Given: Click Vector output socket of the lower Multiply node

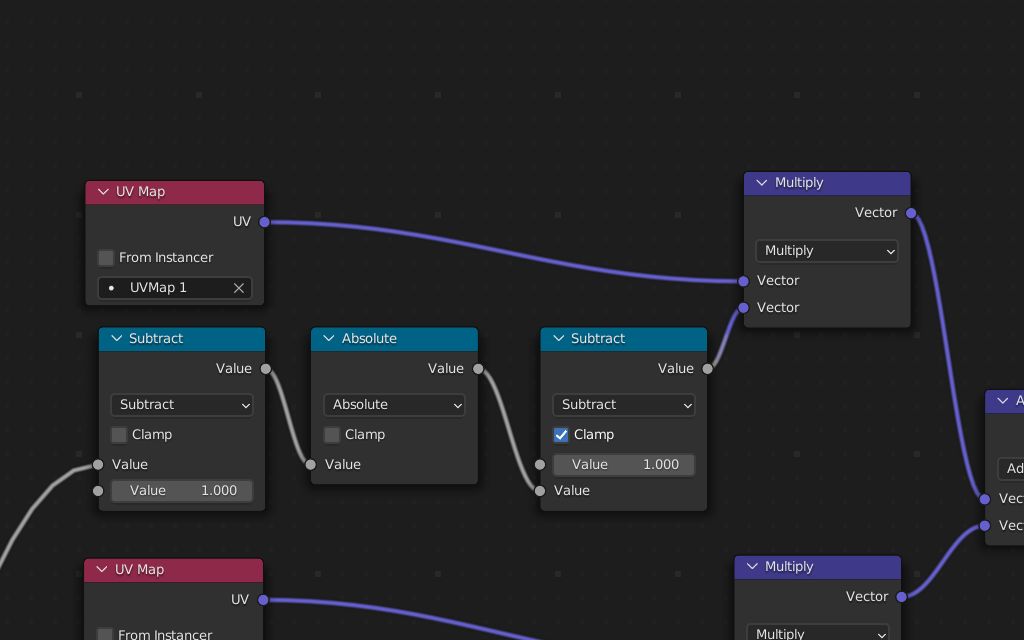Looking at the screenshot, I should point(902,596).
